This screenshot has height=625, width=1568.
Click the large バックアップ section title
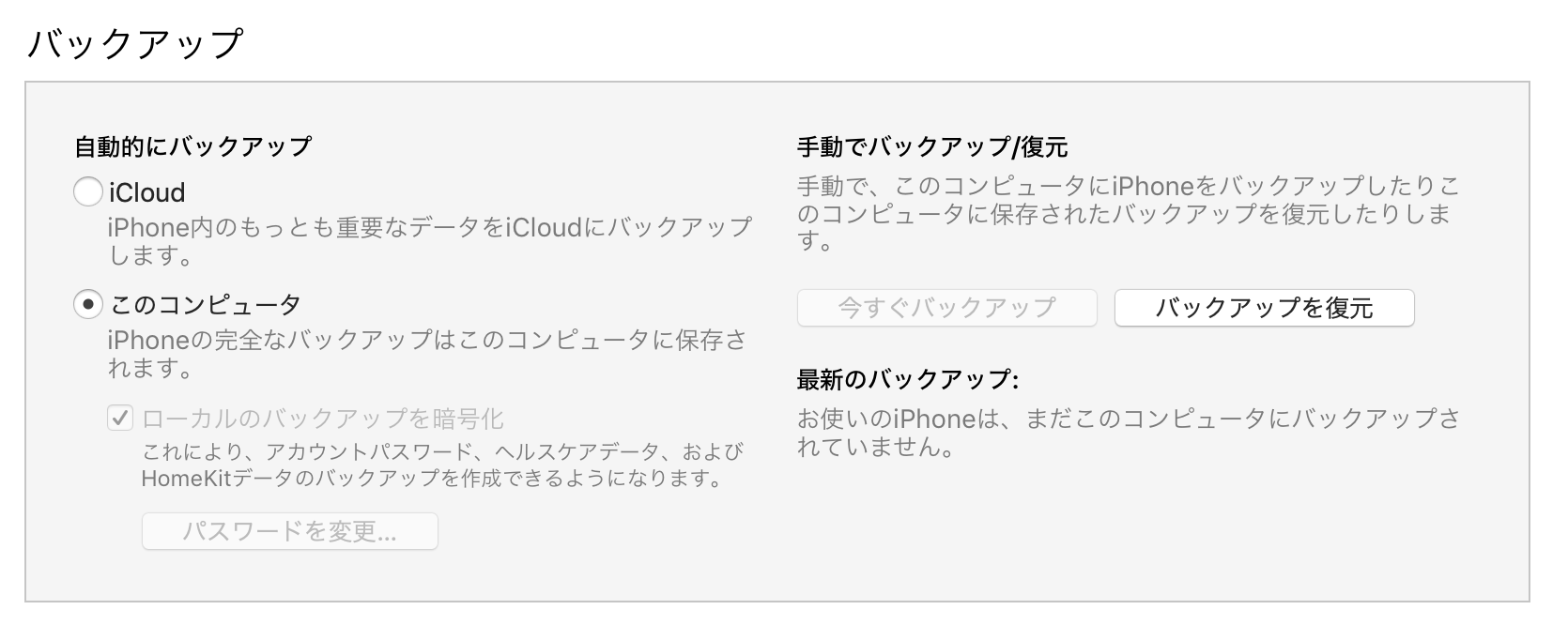(x=136, y=43)
